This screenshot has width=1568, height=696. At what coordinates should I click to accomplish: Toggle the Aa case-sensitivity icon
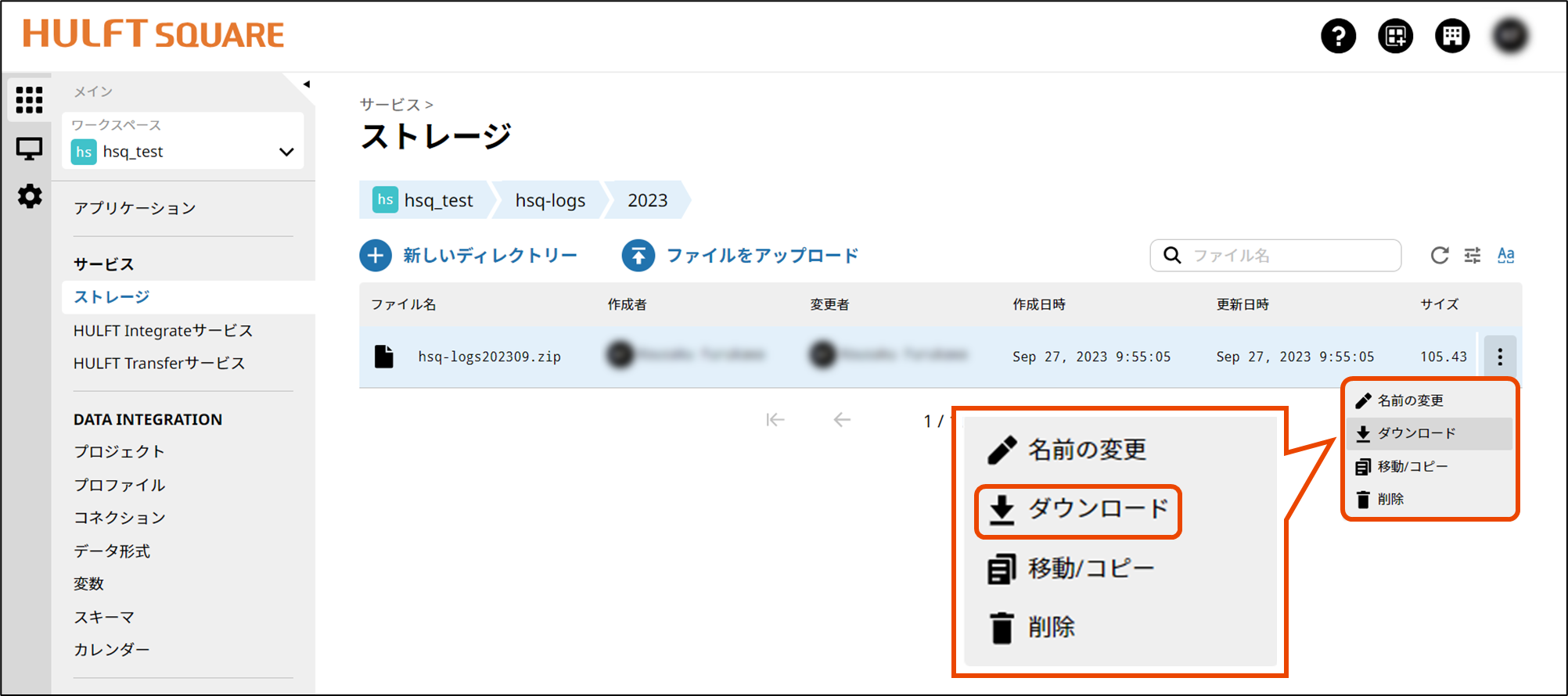(x=1505, y=256)
